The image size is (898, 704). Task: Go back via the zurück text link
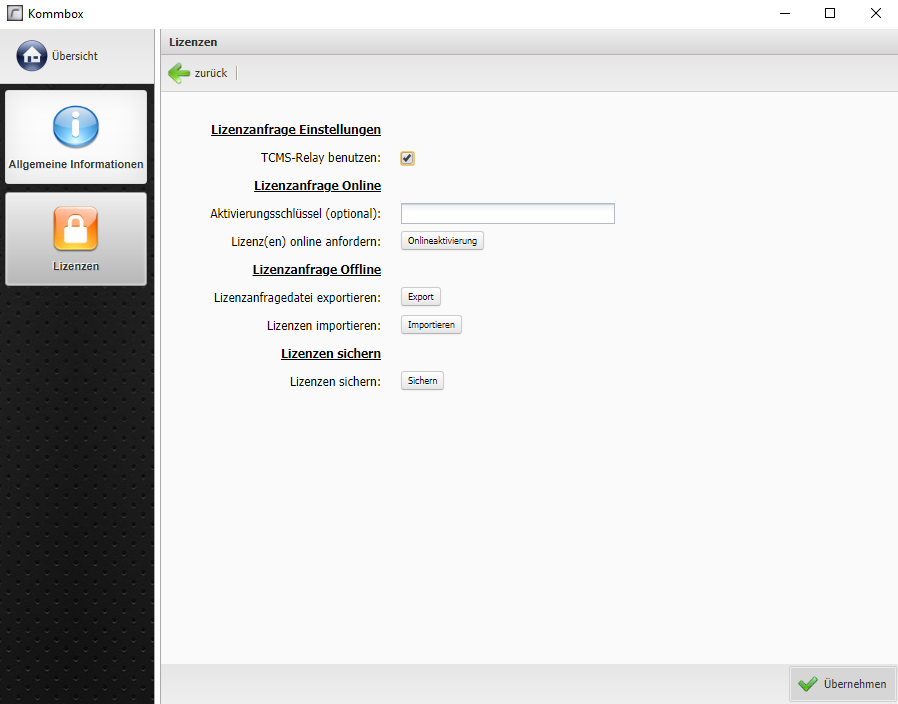point(211,73)
